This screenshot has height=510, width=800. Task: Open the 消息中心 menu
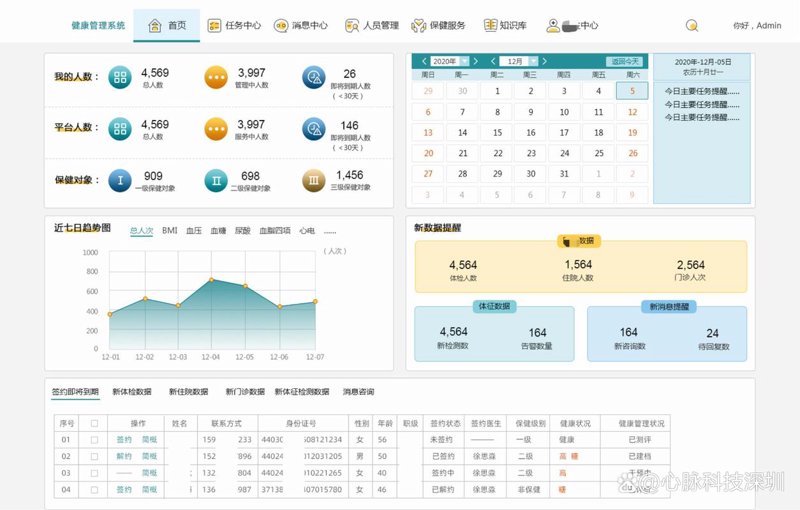click(301, 26)
